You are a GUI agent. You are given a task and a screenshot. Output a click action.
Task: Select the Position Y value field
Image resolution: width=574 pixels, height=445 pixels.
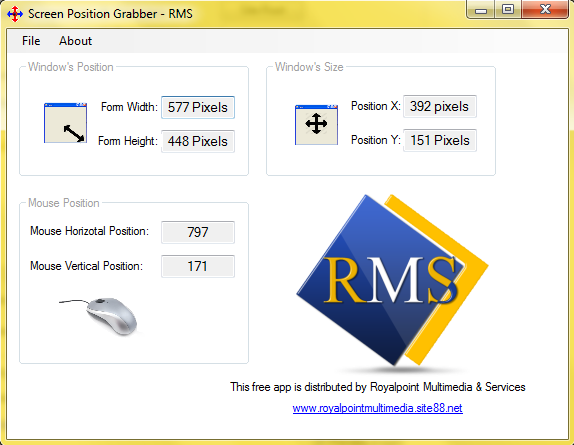tap(440, 140)
